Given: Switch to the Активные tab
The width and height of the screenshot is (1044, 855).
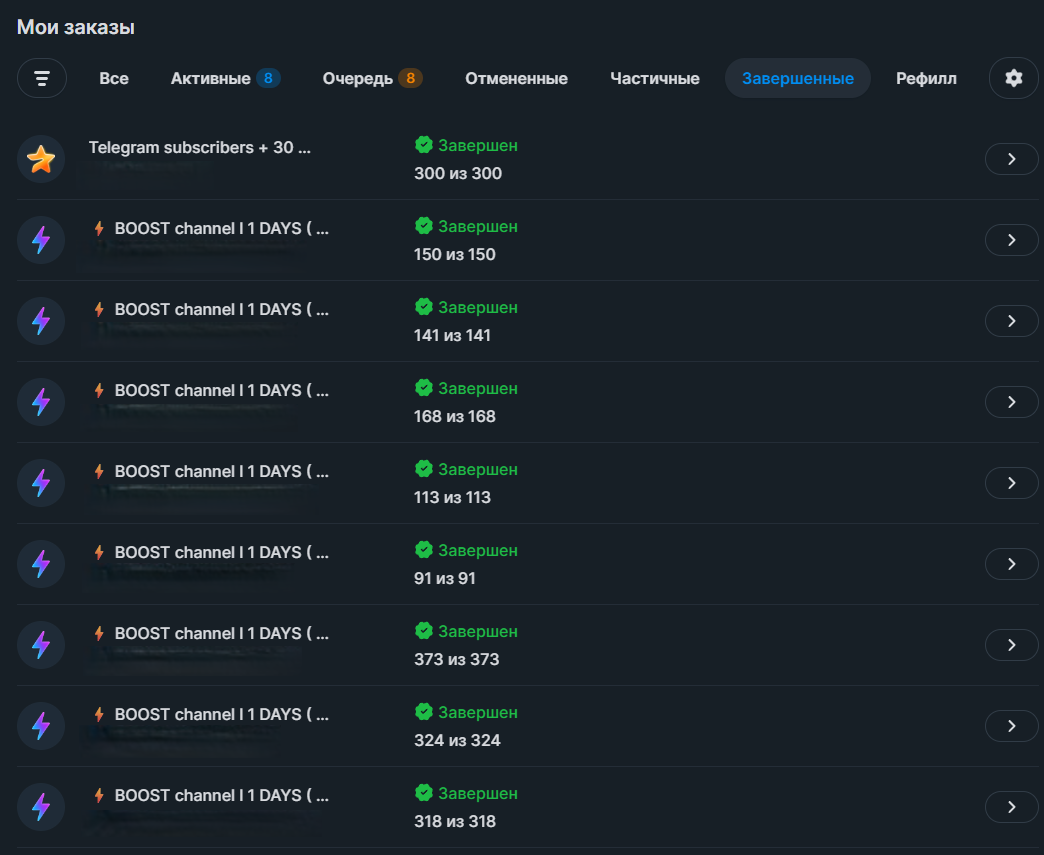Looking at the screenshot, I should pyautogui.click(x=225, y=79).
